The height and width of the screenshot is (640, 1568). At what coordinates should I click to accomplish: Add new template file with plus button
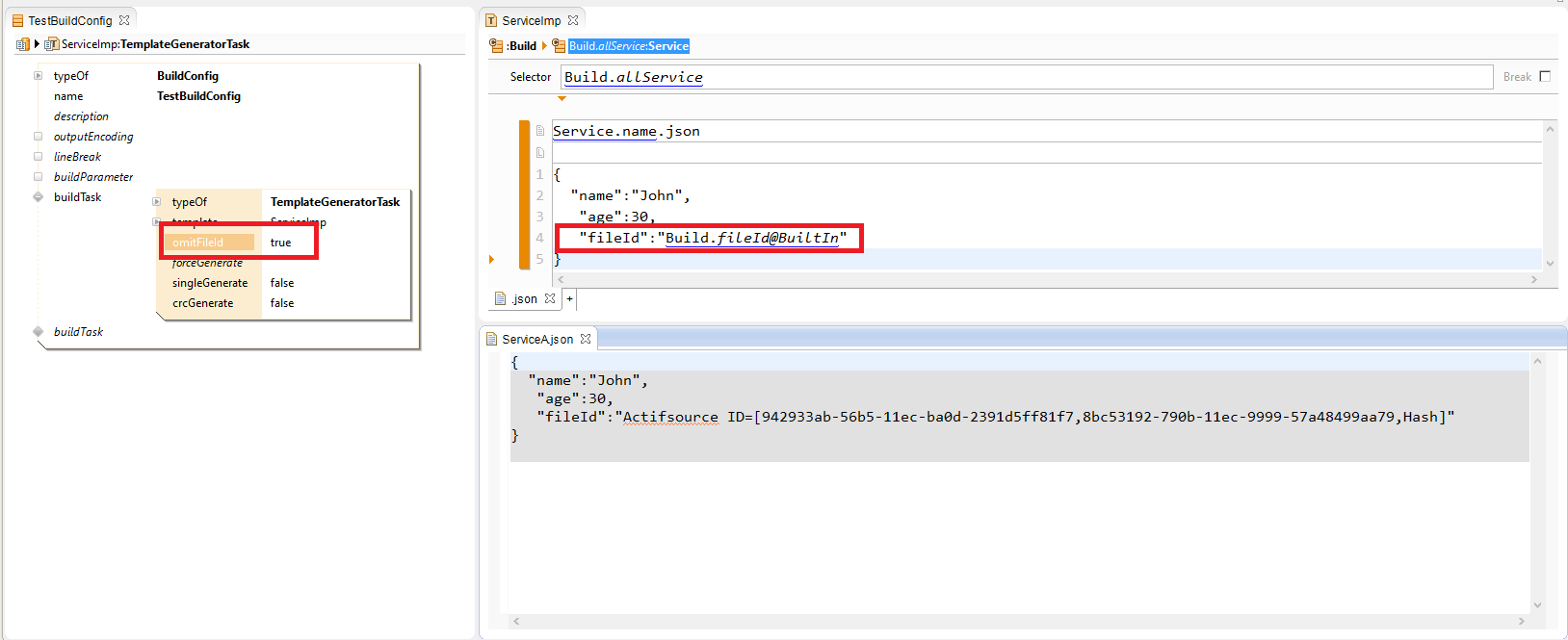coord(569,299)
